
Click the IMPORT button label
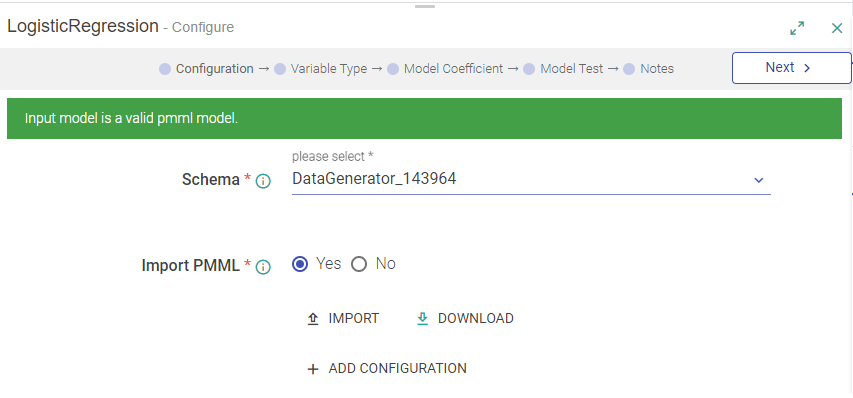click(x=354, y=319)
